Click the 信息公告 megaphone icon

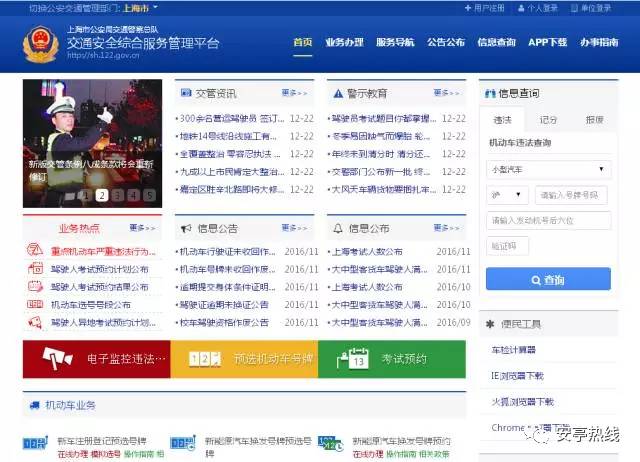186,229
